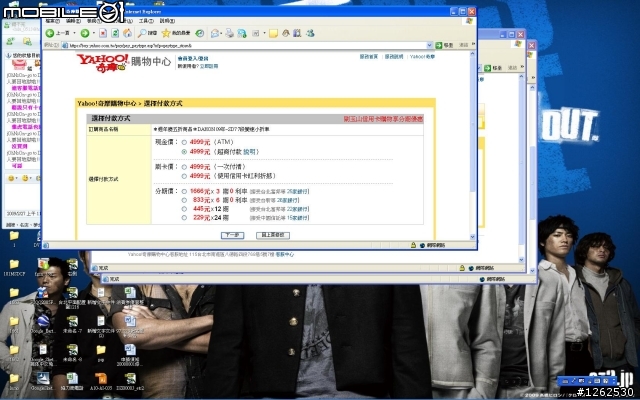
Task: Click inside the IE address URL field
Action: [x=245, y=45]
